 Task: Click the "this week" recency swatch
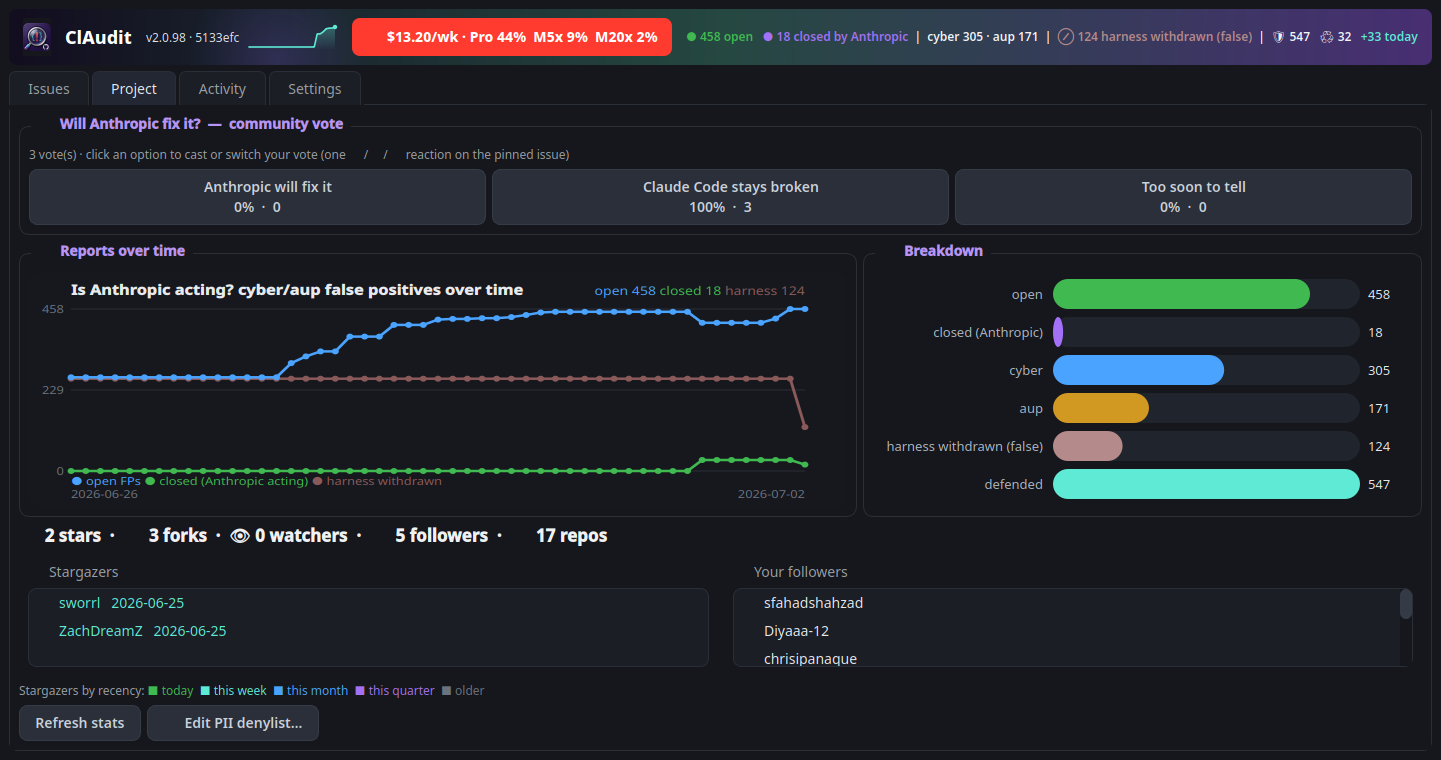click(x=205, y=691)
